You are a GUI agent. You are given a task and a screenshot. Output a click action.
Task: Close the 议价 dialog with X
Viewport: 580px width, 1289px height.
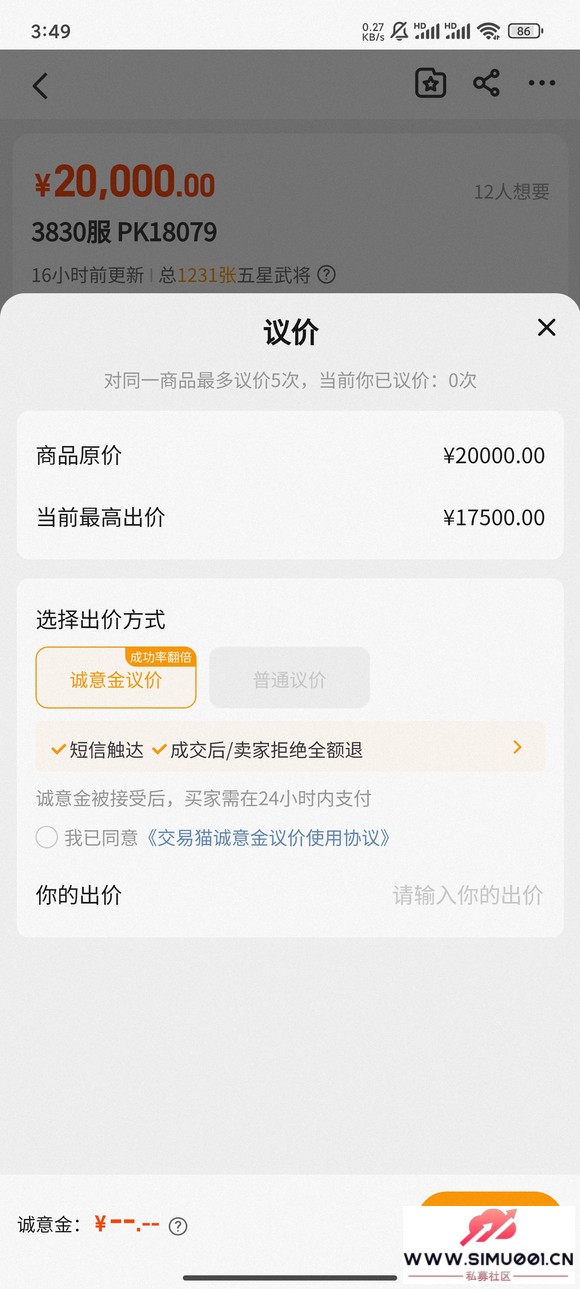(546, 327)
